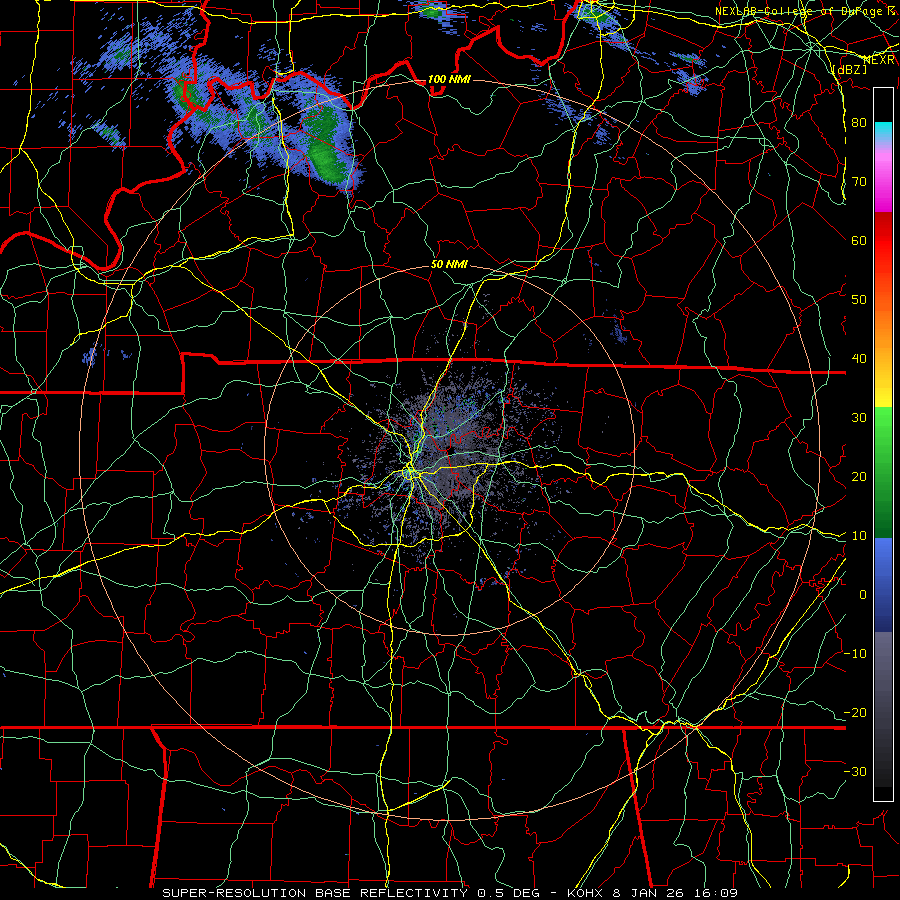This screenshot has height=900, width=900.
Task: Click the -10 value on the dBZ scale
Action: 855,654
